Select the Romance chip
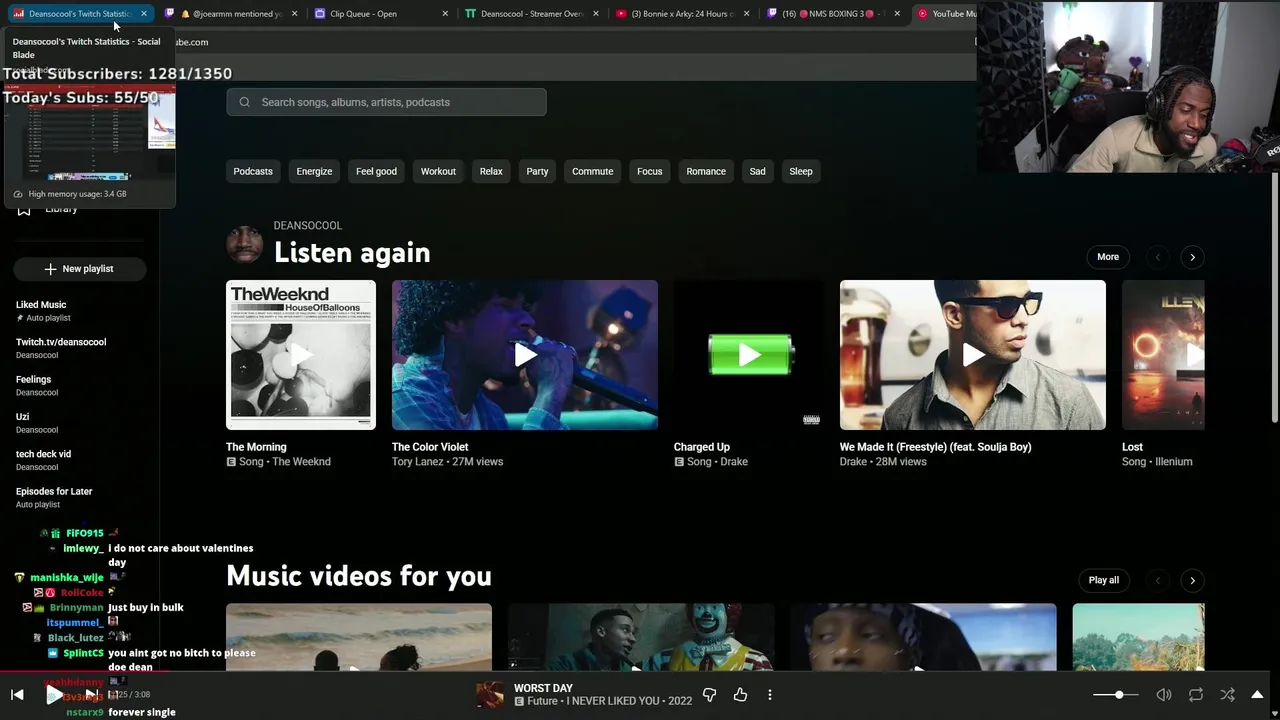The width and height of the screenshot is (1280, 720). (x=706, y=171)
